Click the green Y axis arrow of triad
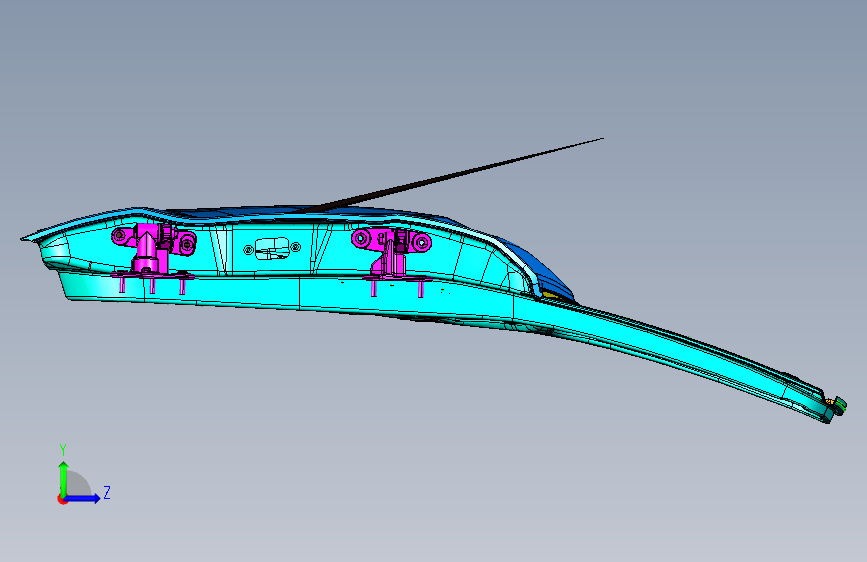 (63, 479)
